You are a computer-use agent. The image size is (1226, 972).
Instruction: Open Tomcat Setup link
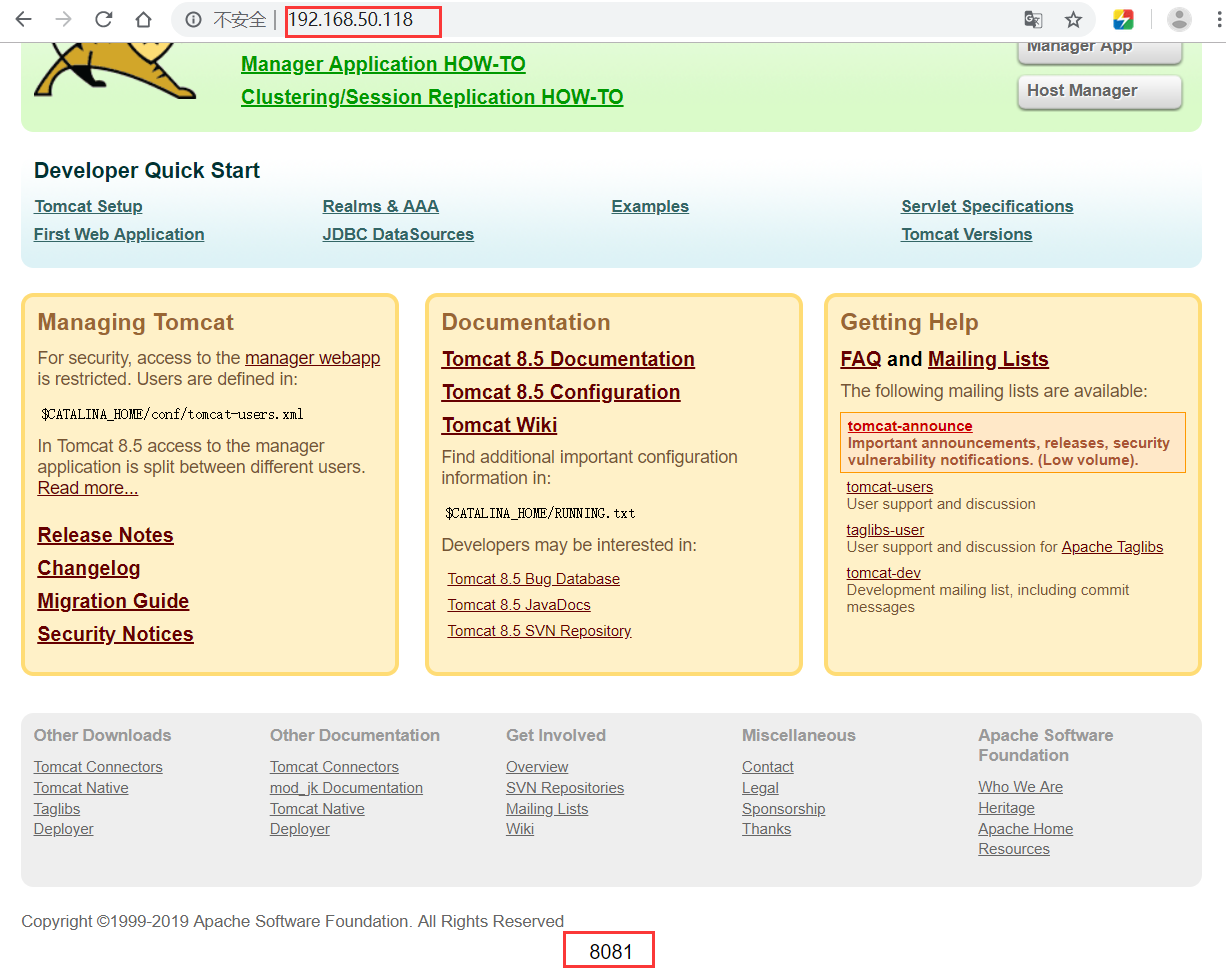coord(88,206)
